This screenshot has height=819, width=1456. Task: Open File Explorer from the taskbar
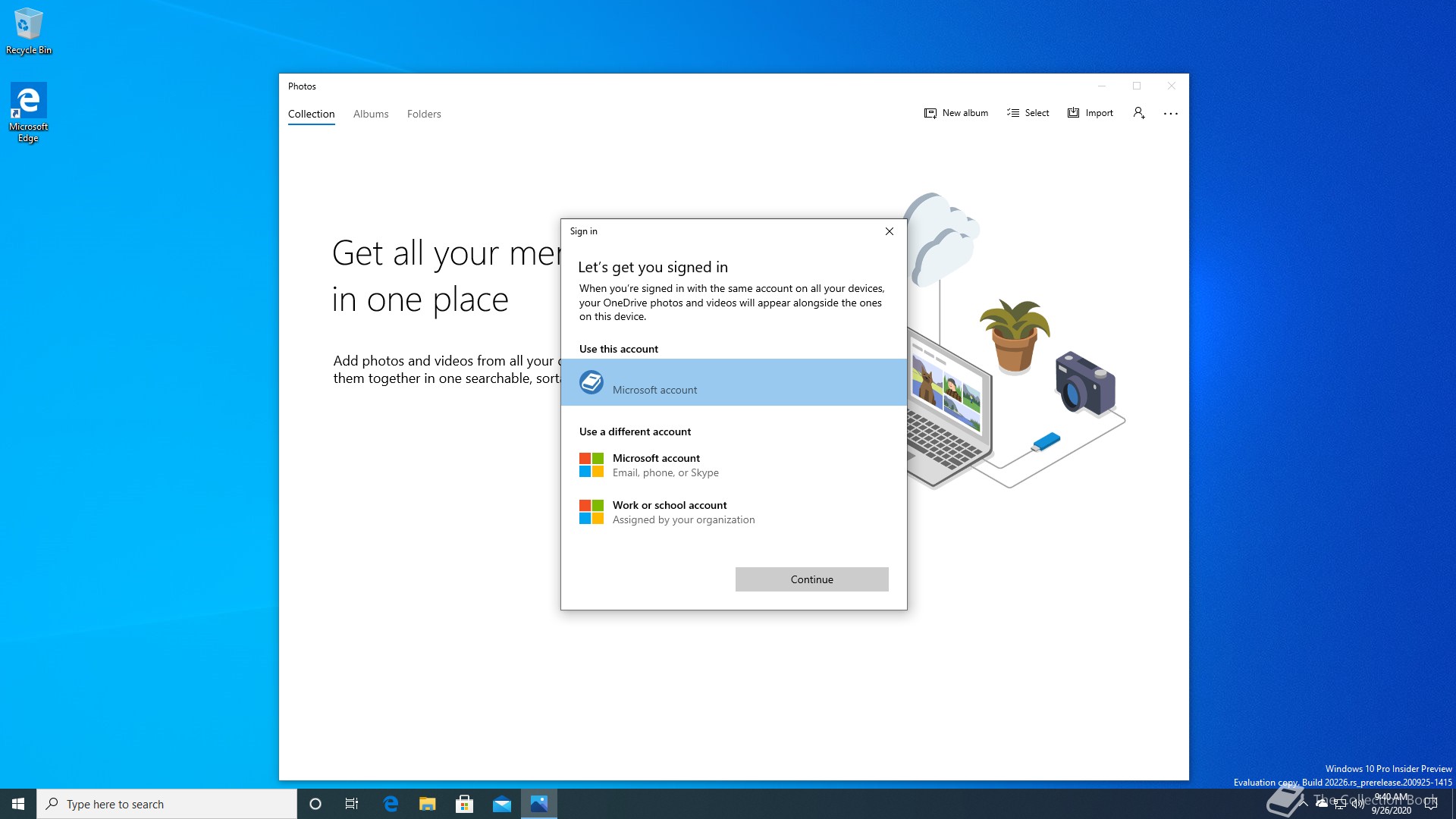[428, 804]
